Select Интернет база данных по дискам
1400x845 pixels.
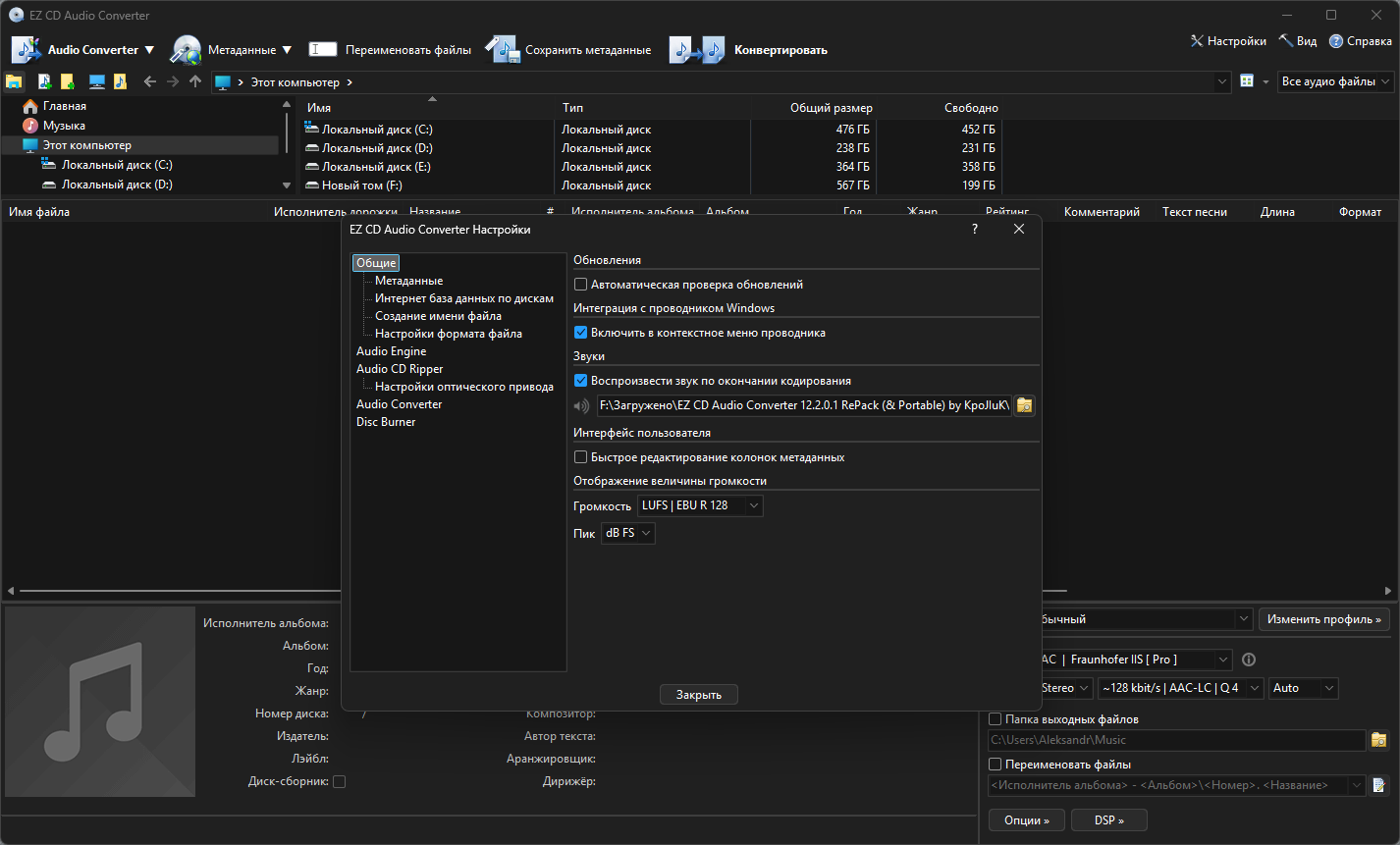464,298
